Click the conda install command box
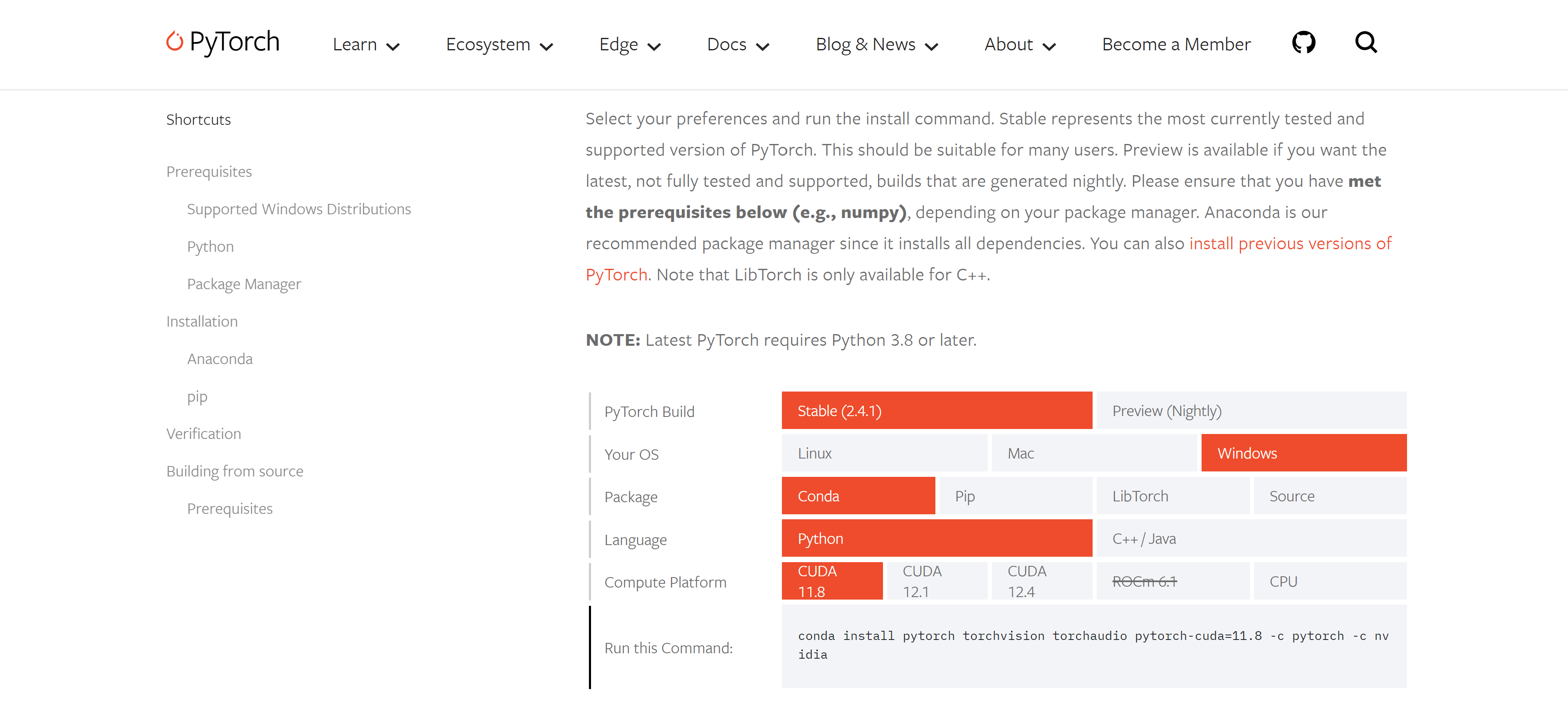This screenshot has width=1568, height=724. (1094, 646)
